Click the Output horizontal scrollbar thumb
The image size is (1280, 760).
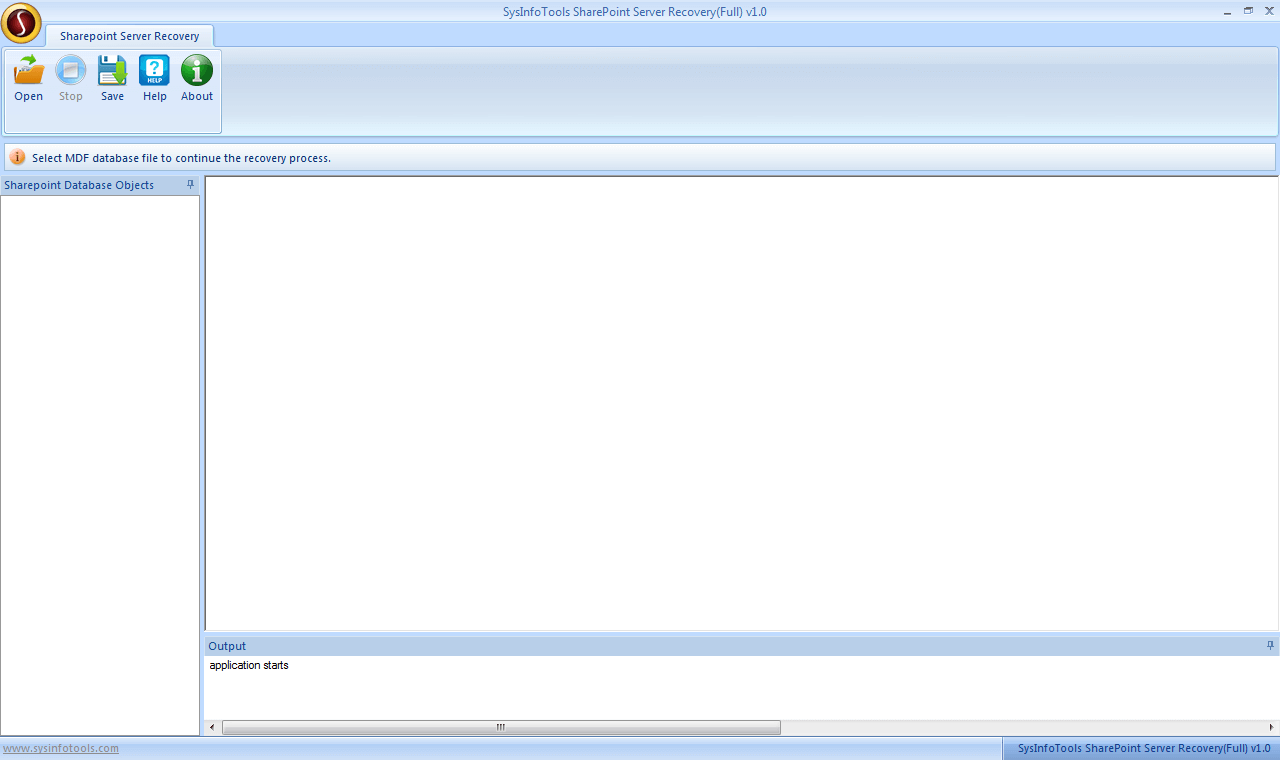(x=501, y=727)
